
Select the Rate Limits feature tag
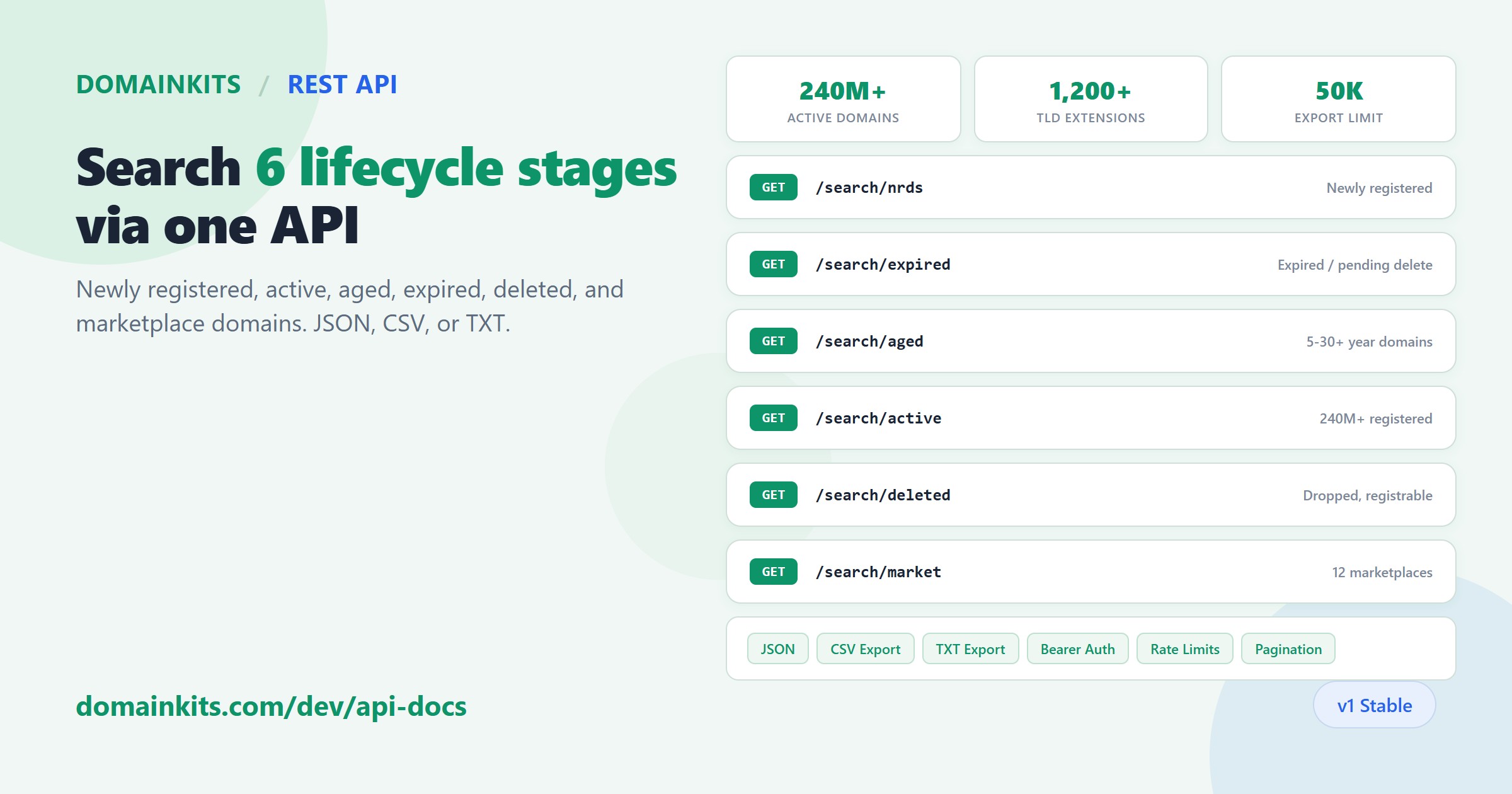pyautogui.click(x=1184, y=648)
